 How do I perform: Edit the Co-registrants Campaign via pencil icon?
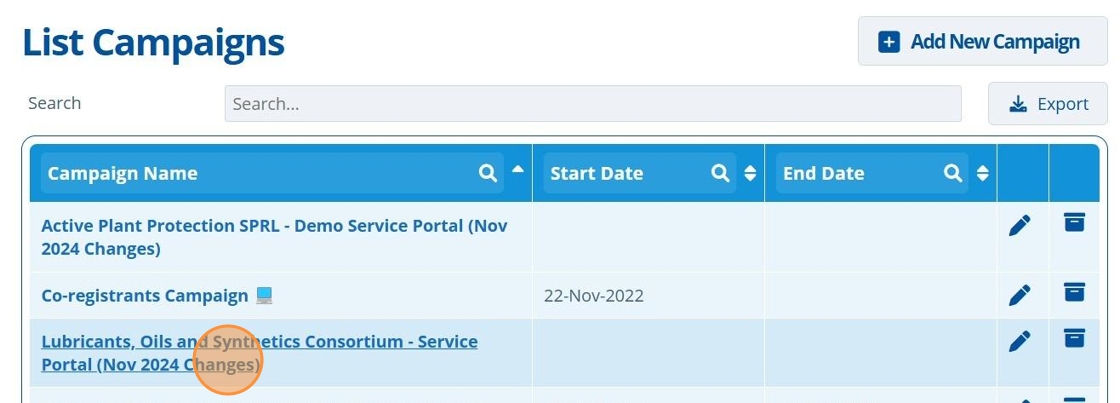pos(1020,295)
